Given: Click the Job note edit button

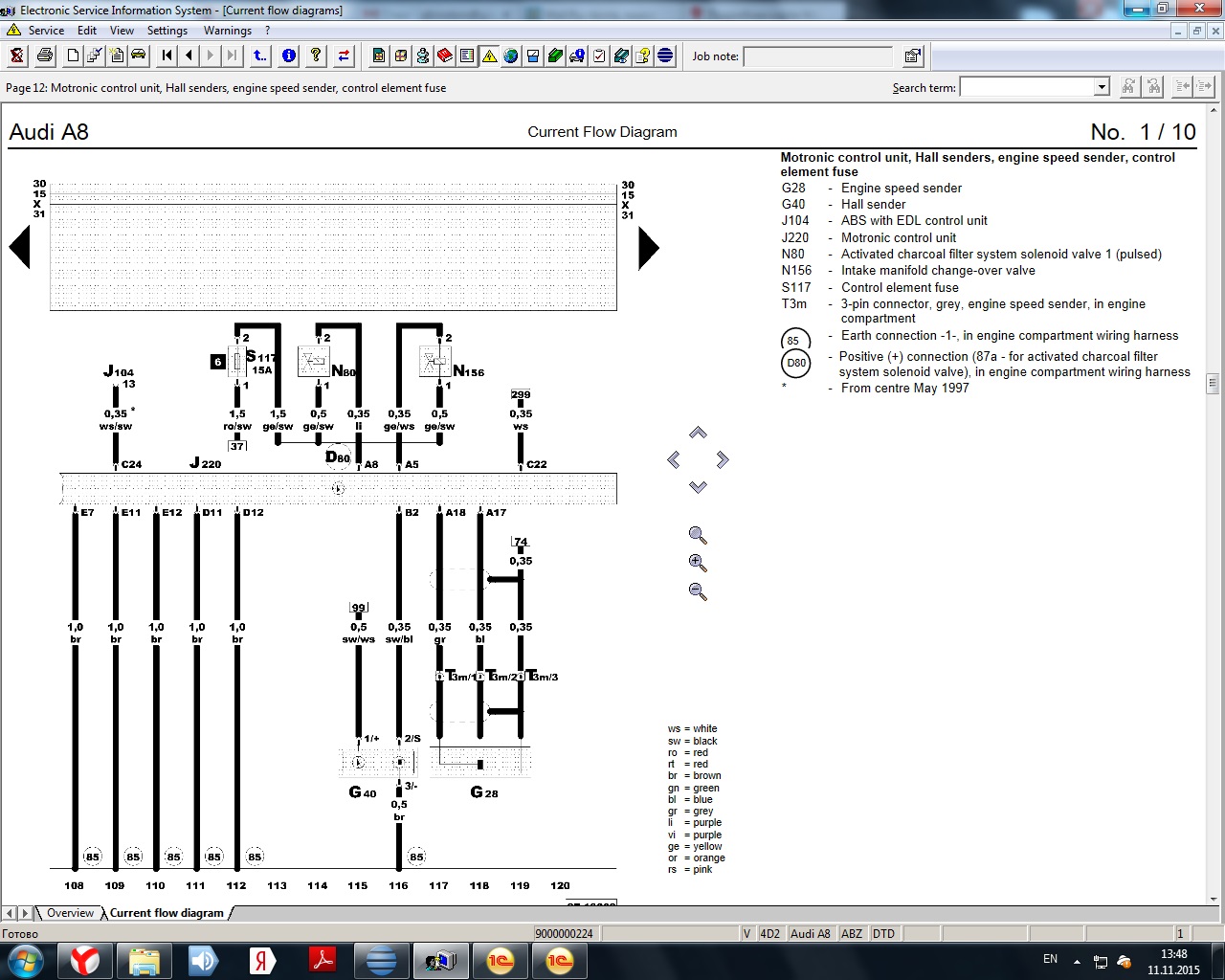Looking at the screenshot, I should click(912, 56).
